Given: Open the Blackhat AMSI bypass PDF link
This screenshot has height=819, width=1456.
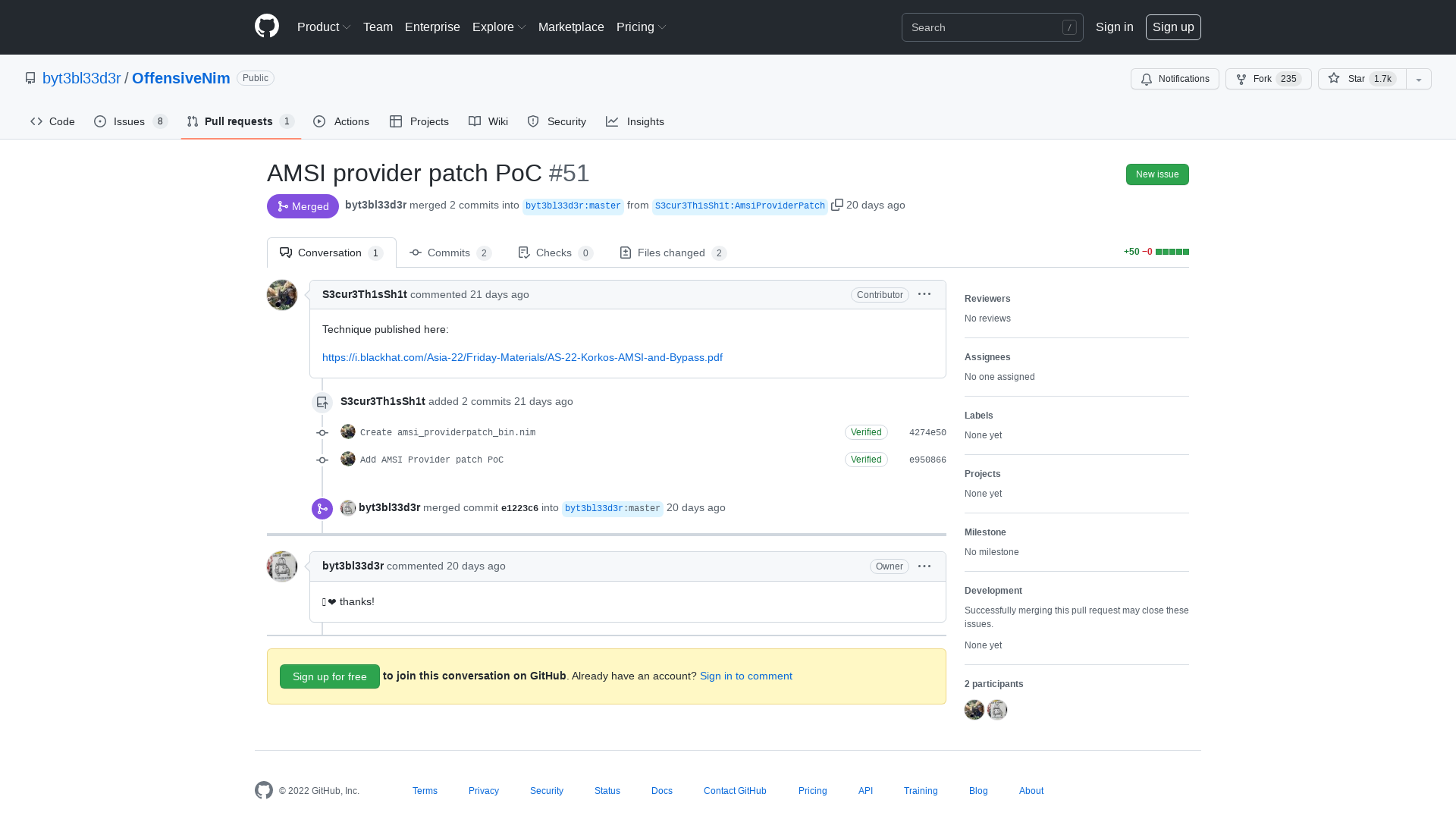Looking at the screenshot, I should (x=522, y=357).
